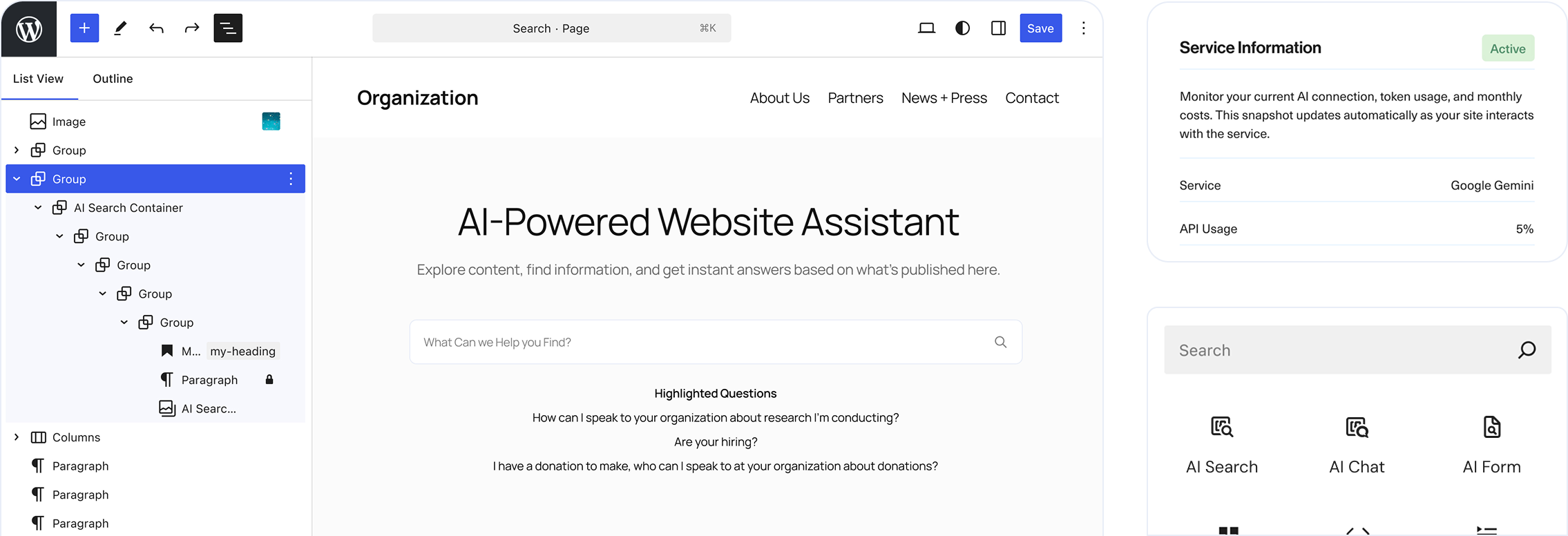Click the Highlighted Questions label
The width and height of the screenshot is (1568, 536).
click(716, 394)
